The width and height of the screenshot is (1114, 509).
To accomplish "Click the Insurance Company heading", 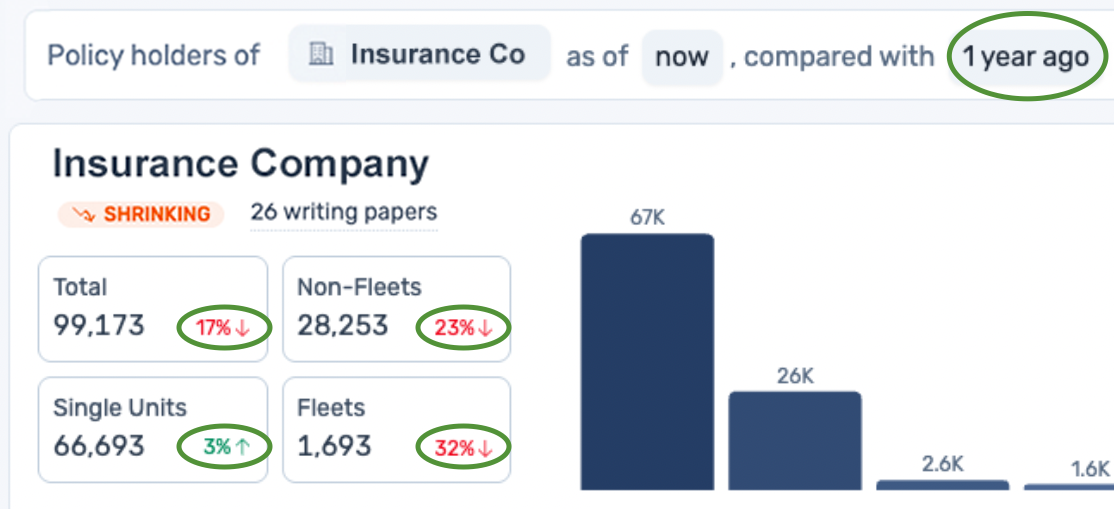I will (240, 163).
